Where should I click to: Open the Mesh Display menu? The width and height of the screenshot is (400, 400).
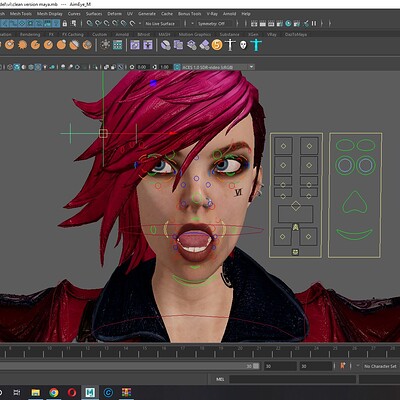tap(50, 14)
